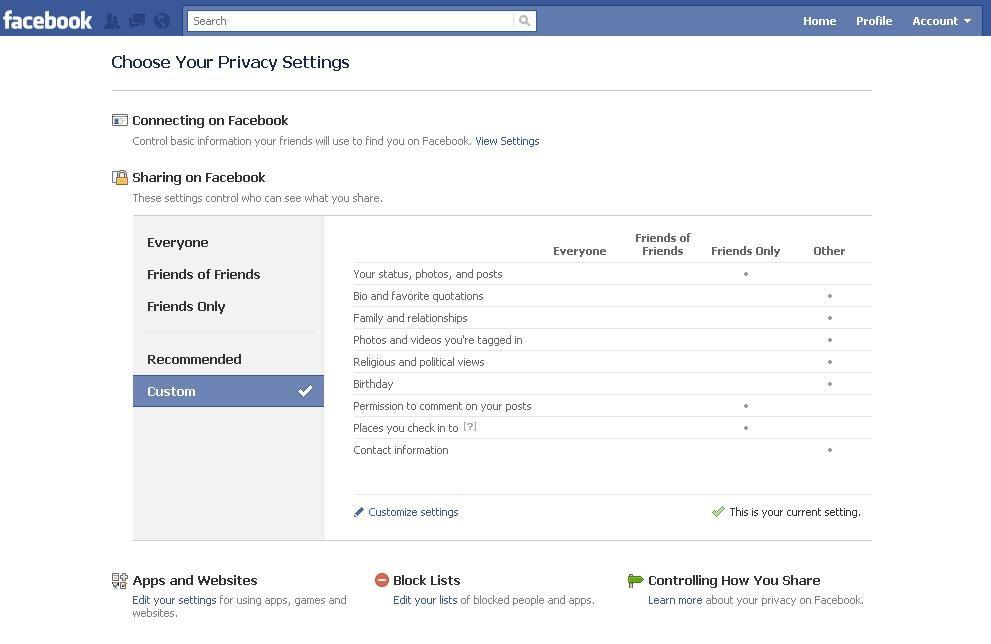Click the Edit your lists link
Viewport: 991px width, 644px height.
(x=425, y=600)
